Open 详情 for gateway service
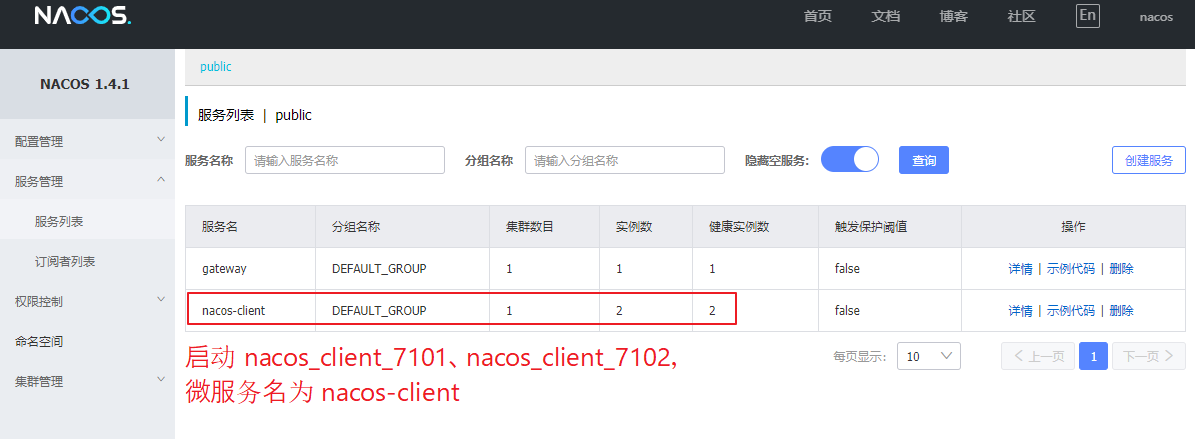1195x439 pixels. (1020, 268)
